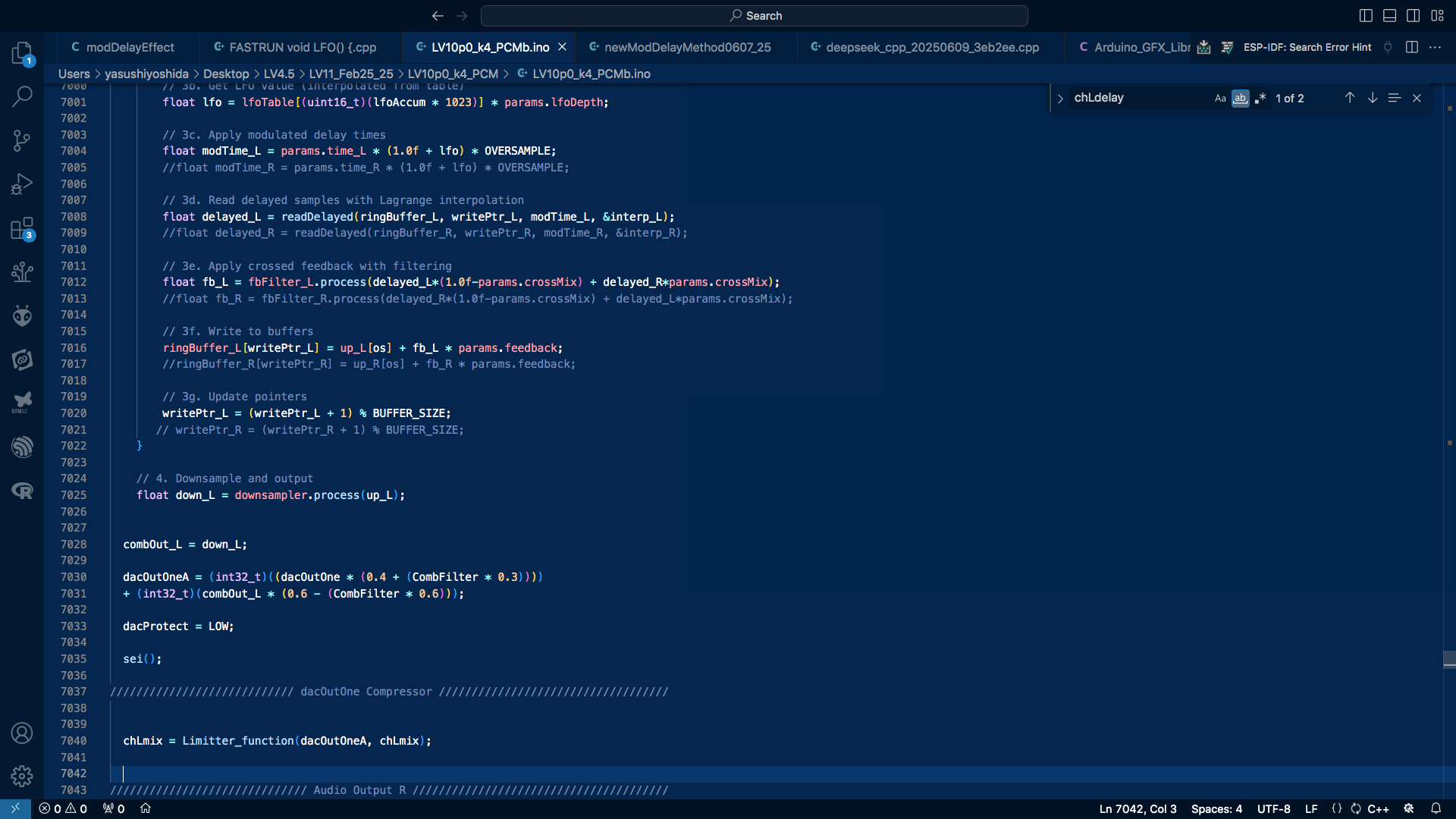Toggle Match Whole Word in the find widget

click(x=1240, y=98)
